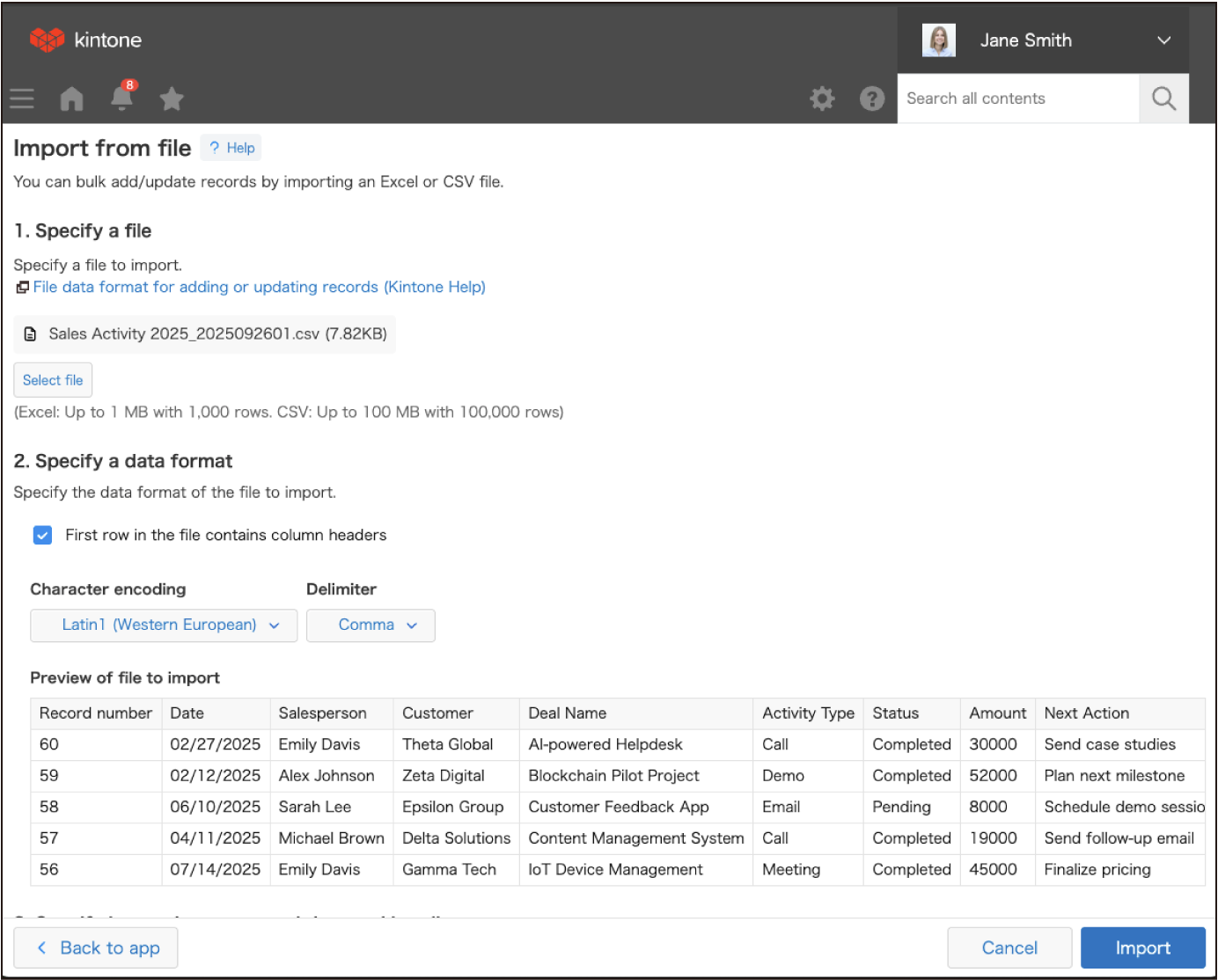Open the hamburger menu
Image resolution: width=1218 pixels, height=980 pixels.
pos(22,99)
